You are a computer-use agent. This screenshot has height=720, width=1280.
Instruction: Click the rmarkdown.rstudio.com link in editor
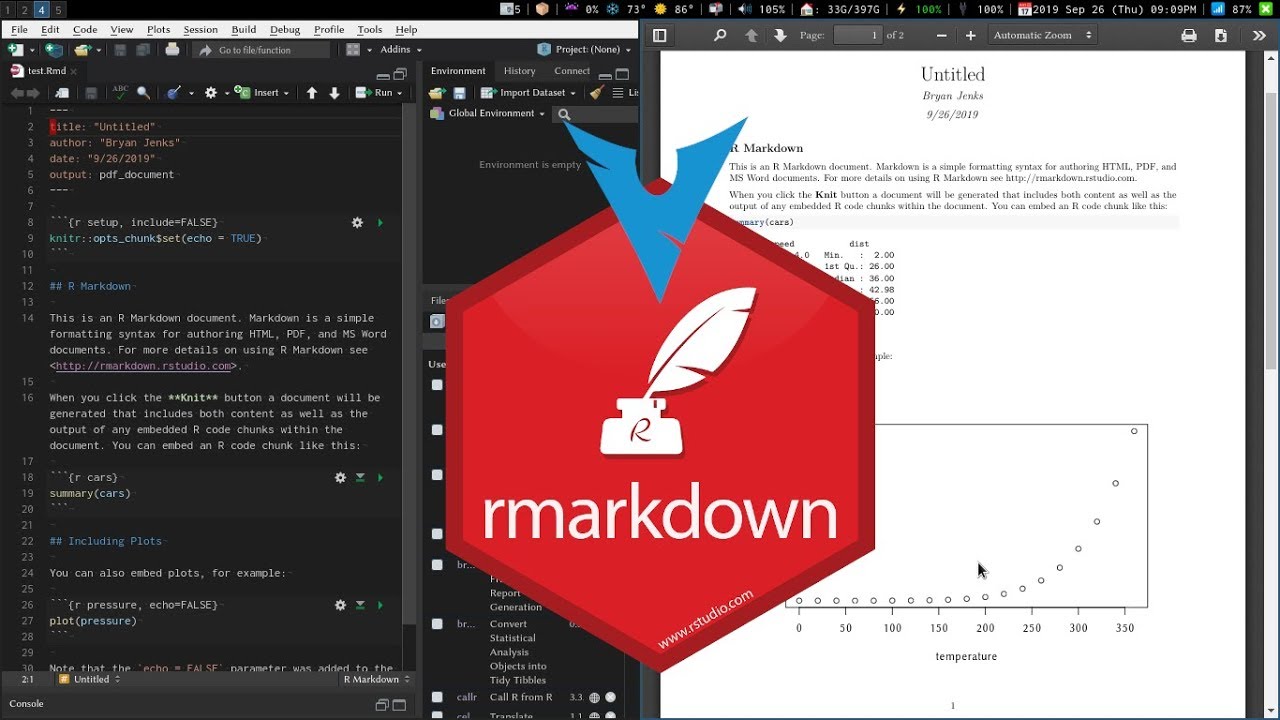pos(143,366)
